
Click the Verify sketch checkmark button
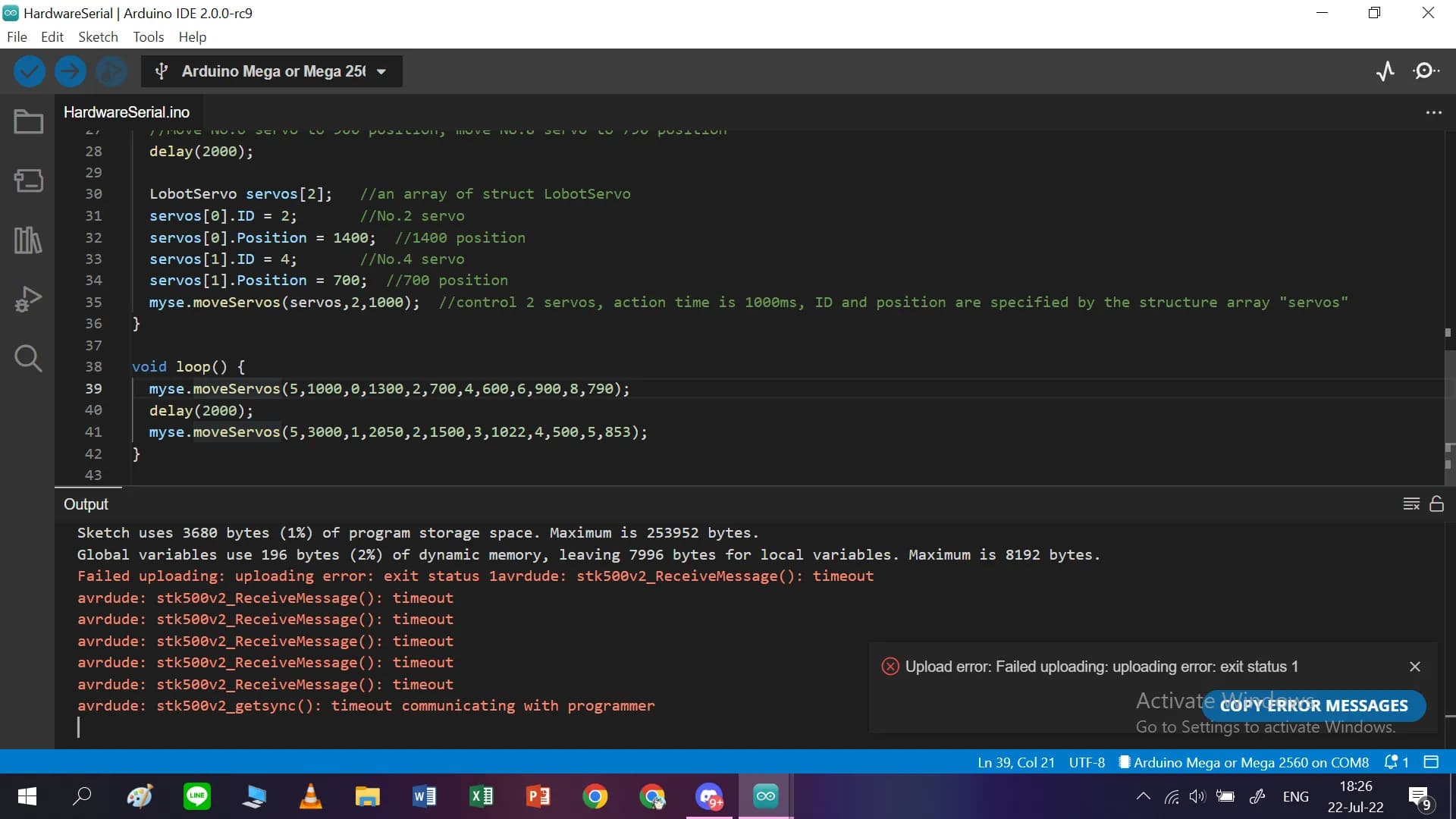(x=29, y=71)
